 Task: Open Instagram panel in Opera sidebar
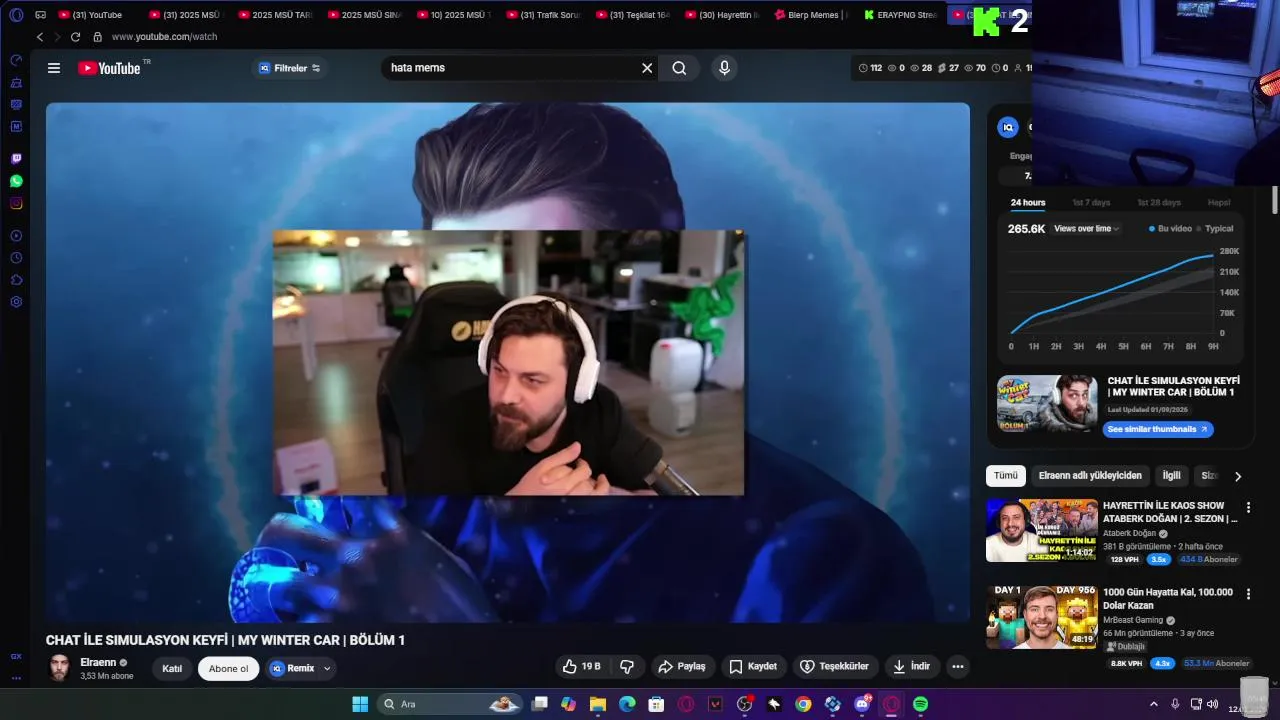16,203
